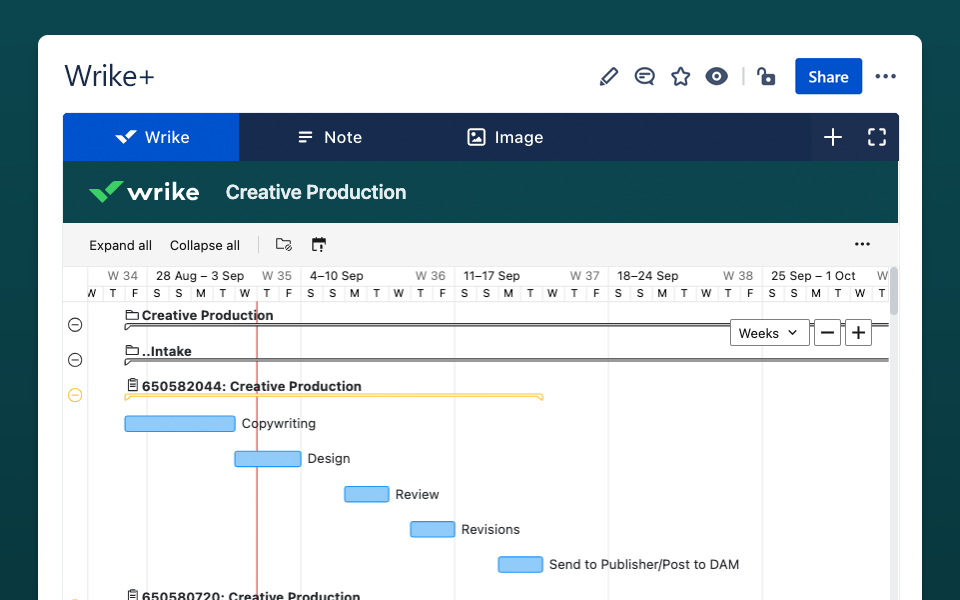Switch to the Note tab
The width and height of the screenshot is (960, 600).
pos(329,137)
